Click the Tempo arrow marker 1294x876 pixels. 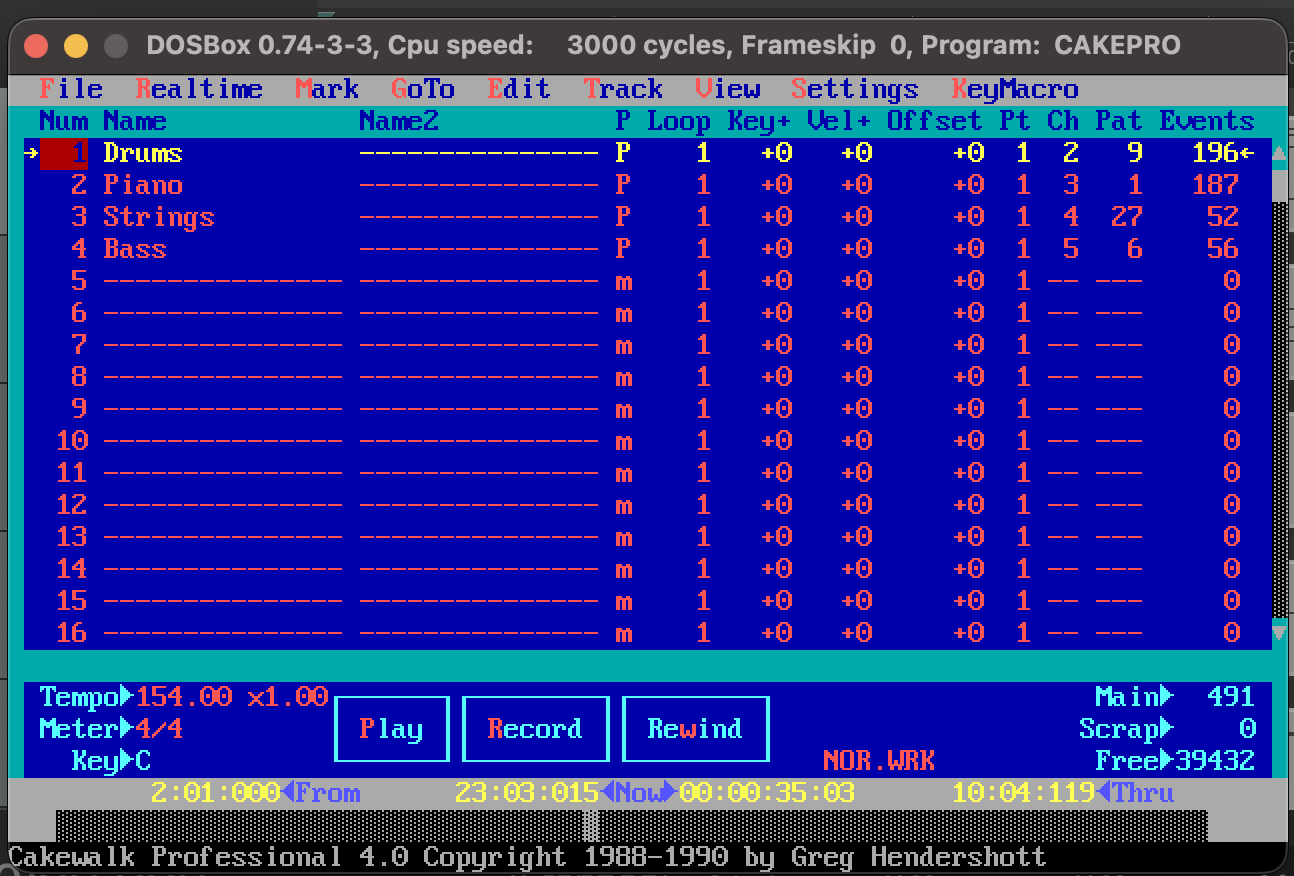pos(127,696)
